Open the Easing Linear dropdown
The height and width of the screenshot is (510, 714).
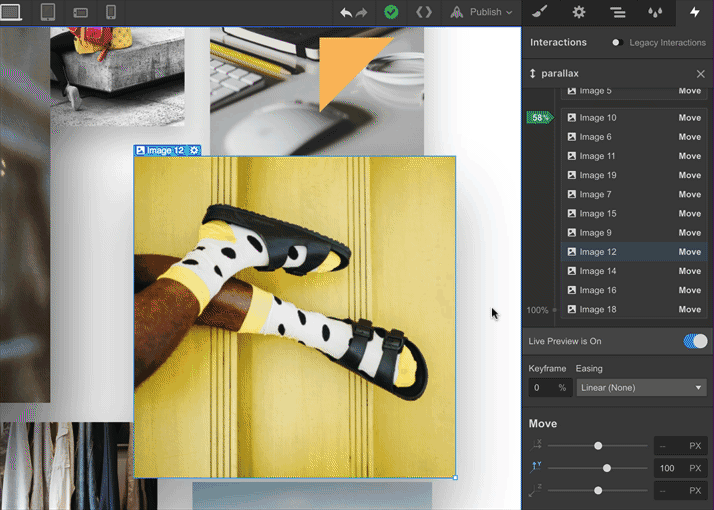click(x=641, y=387)
